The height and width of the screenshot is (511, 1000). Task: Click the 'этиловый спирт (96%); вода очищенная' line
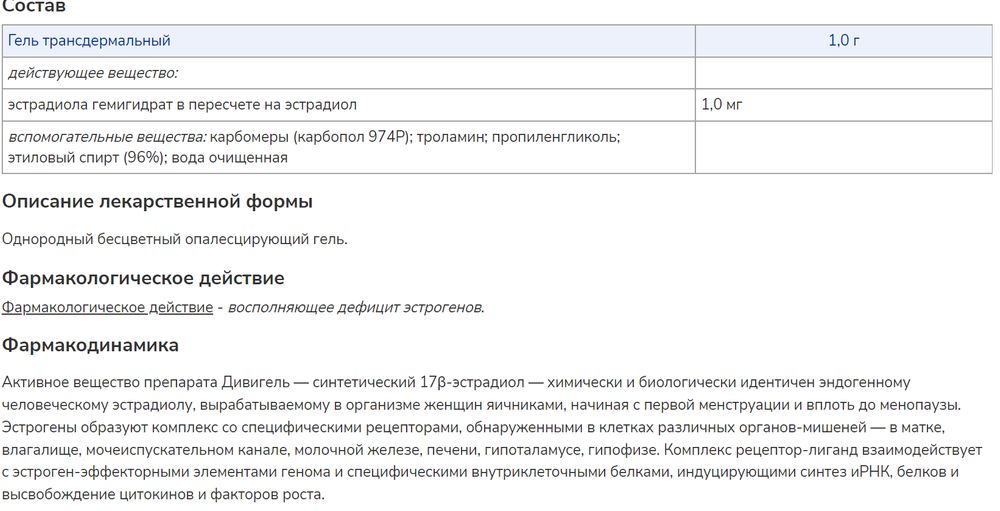[147, 158]
